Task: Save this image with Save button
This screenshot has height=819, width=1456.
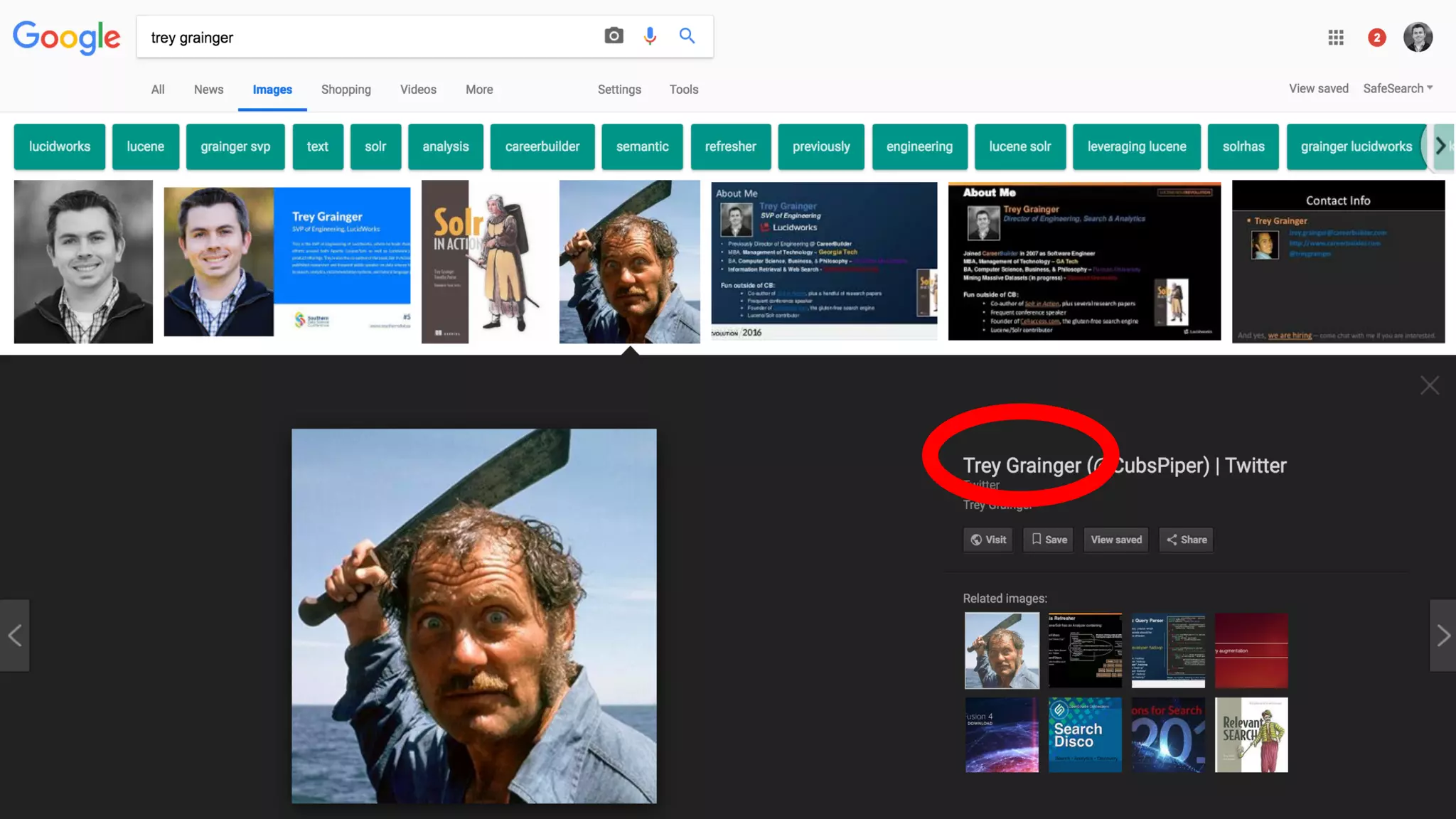Action: (1049, 540)
